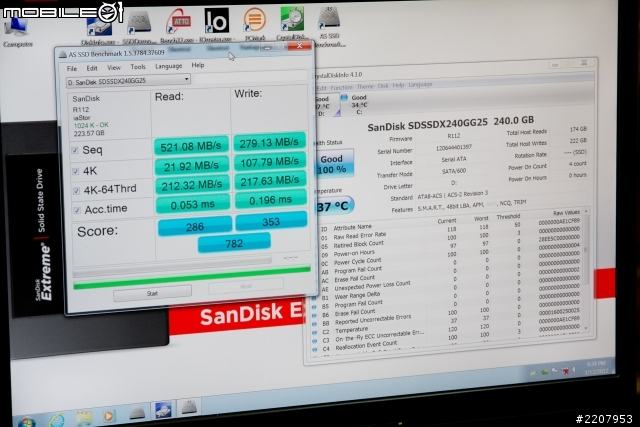Open Function menu in CrystalDiskInfo
The image size is (640, 427).
click(341, 87)
